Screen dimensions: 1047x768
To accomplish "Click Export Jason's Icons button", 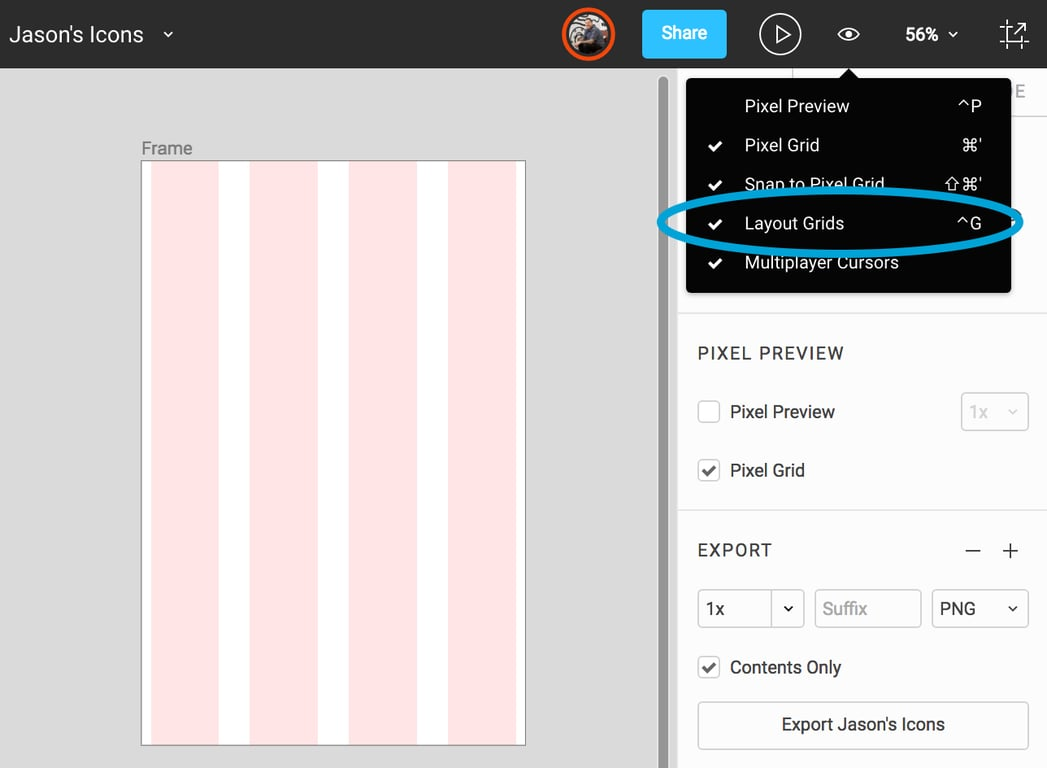I will pos(863,725).
